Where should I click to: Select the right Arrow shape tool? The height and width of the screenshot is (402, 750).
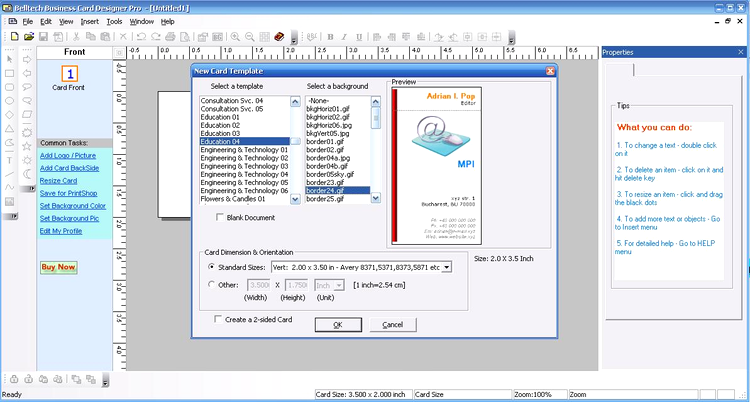pos(27,59)
